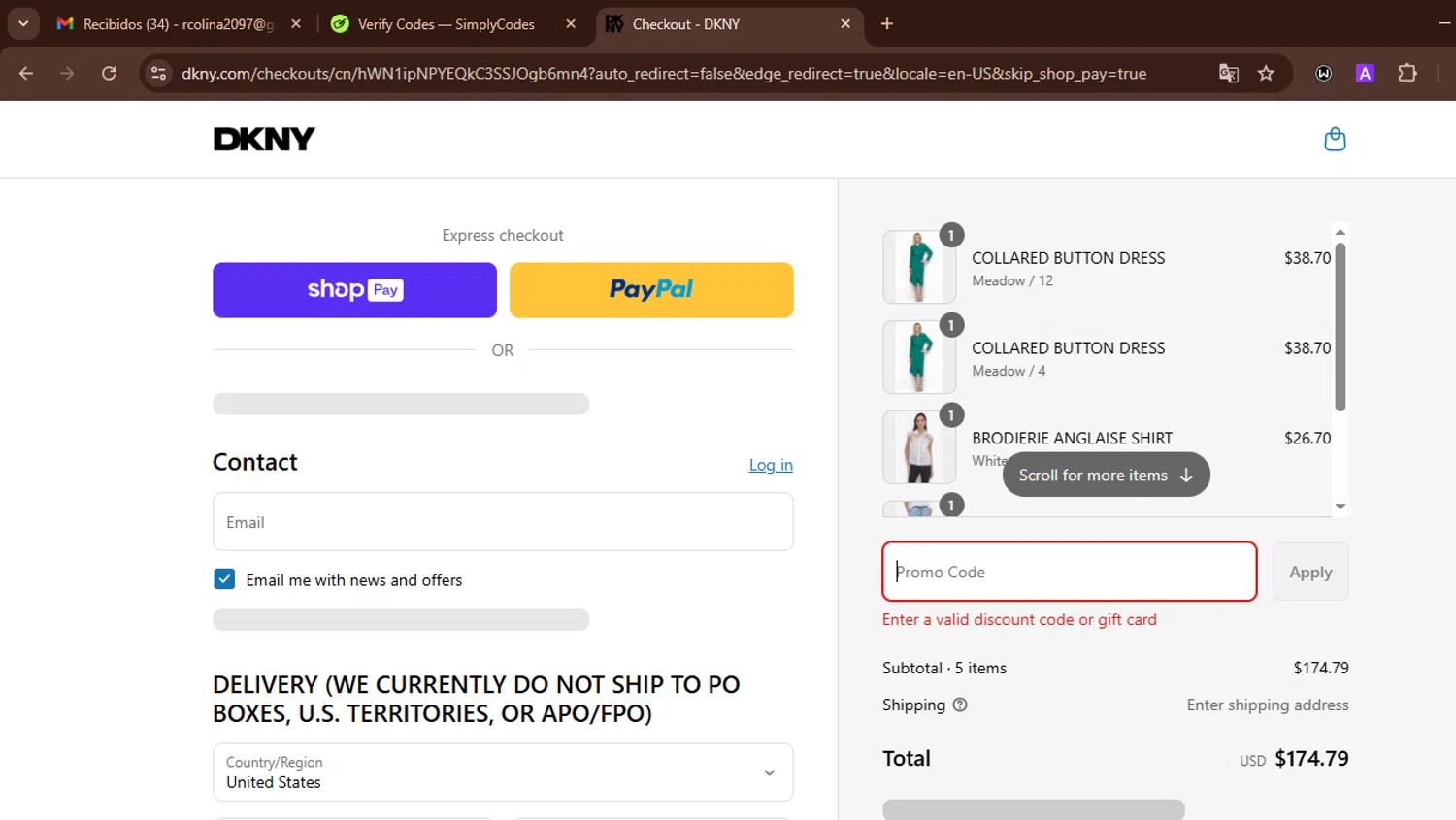Screen dimensions: 1456x820
Task: Close the Gmail Recibidos tab
Action: tap(296, 24)
